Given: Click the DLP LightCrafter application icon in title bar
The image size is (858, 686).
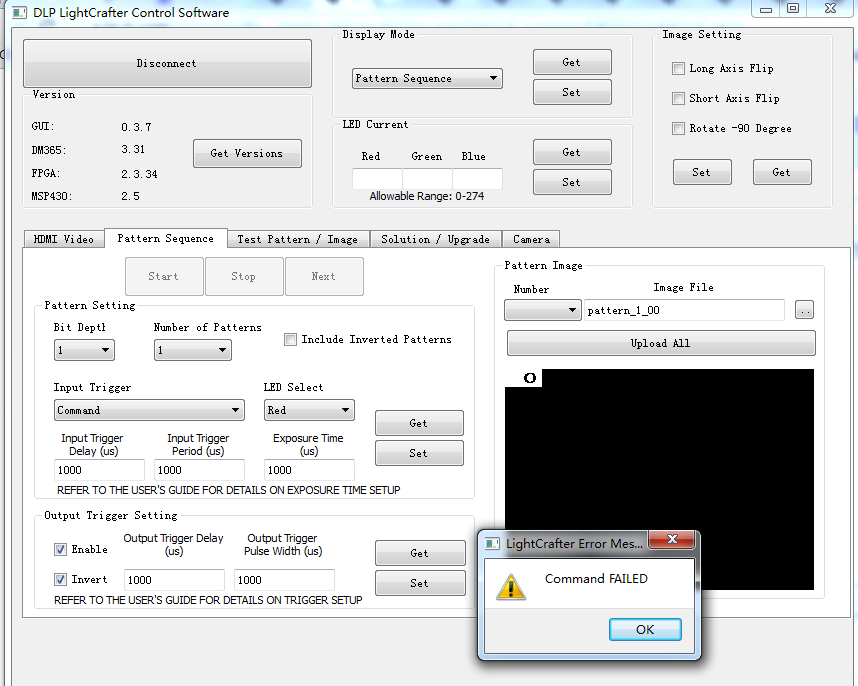Looking at the screenshot, I should point(19,13).
